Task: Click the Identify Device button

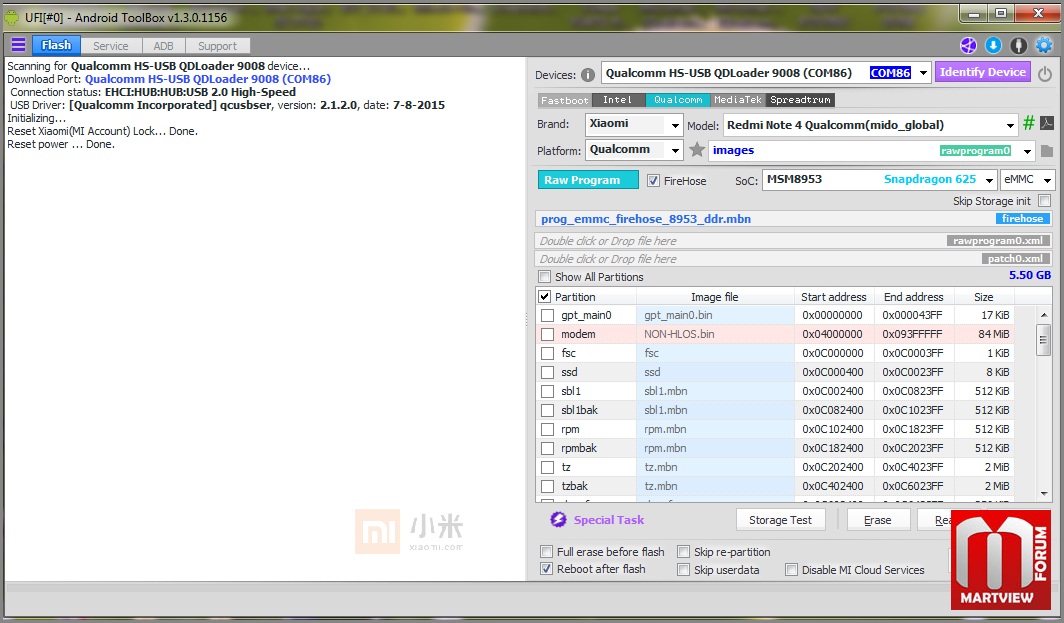Action: 983,72
